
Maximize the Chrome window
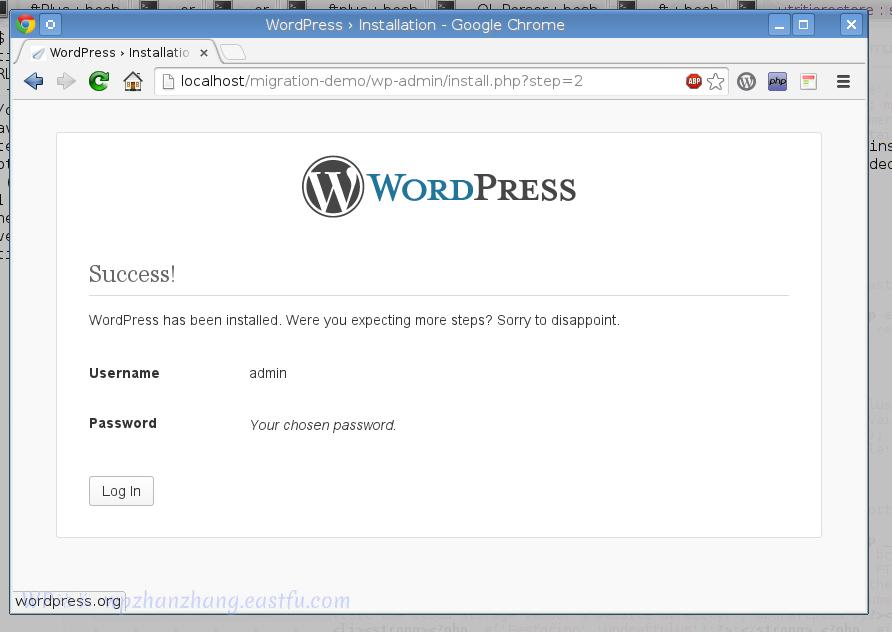(x=804, y=24)
